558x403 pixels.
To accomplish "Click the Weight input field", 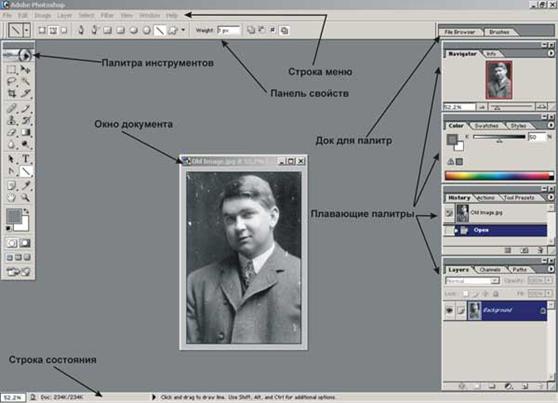I will click(x=228, y=30).
